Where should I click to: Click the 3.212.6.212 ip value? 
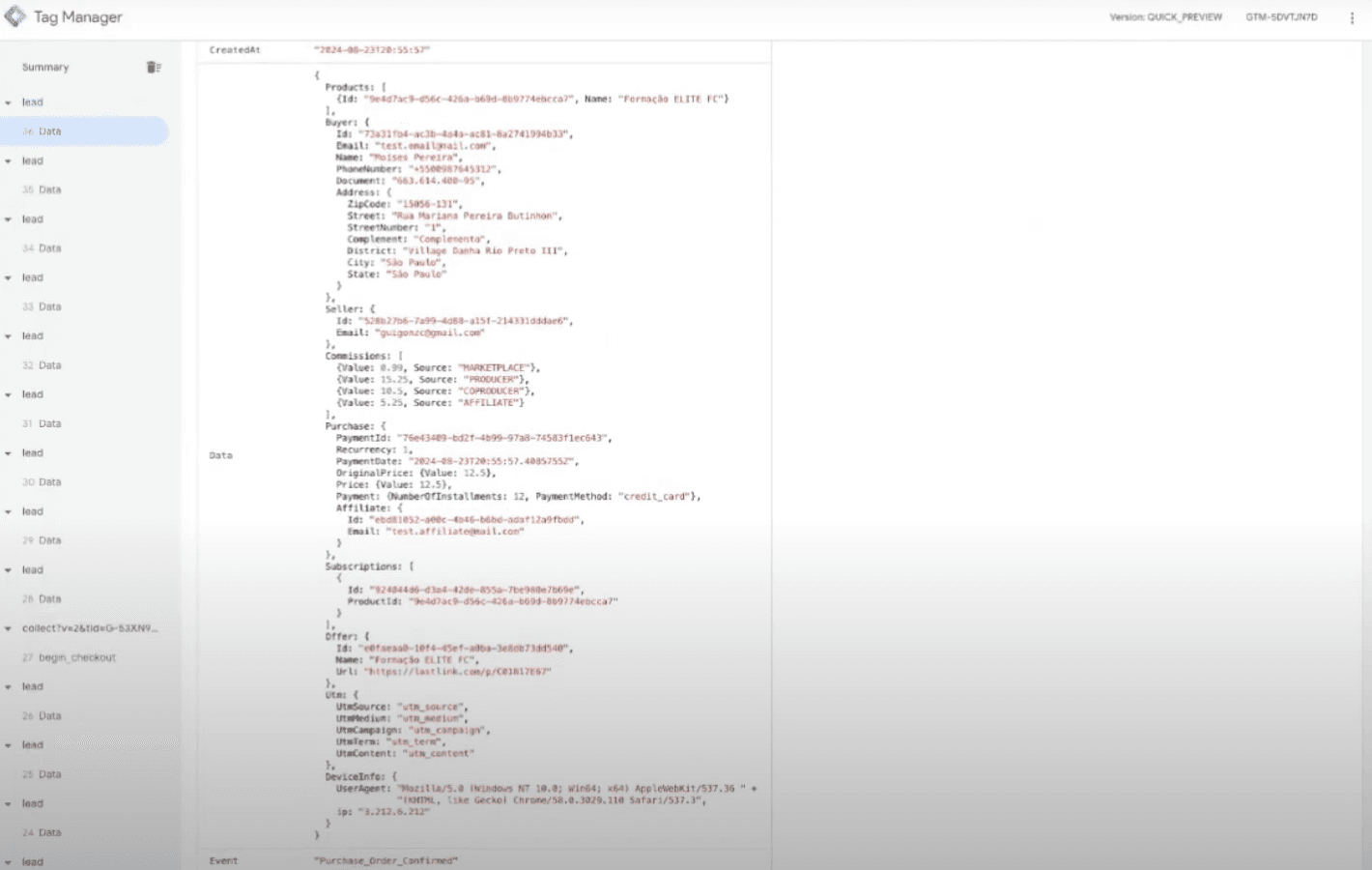tap(393, 812)
